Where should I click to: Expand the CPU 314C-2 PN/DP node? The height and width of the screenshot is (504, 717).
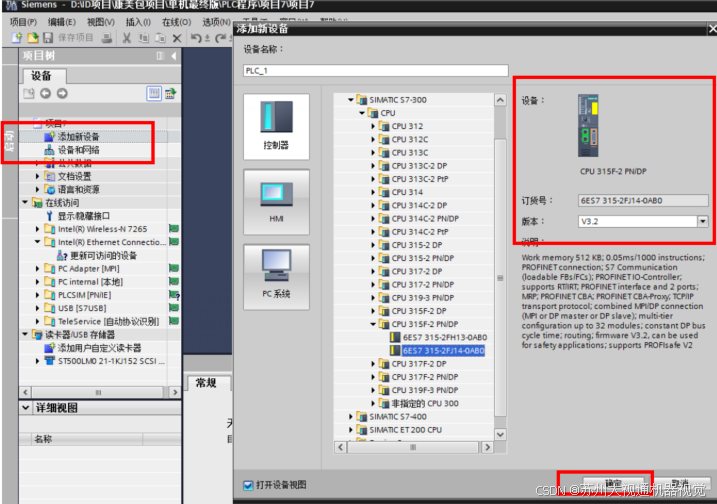click(x=373, y=219)
